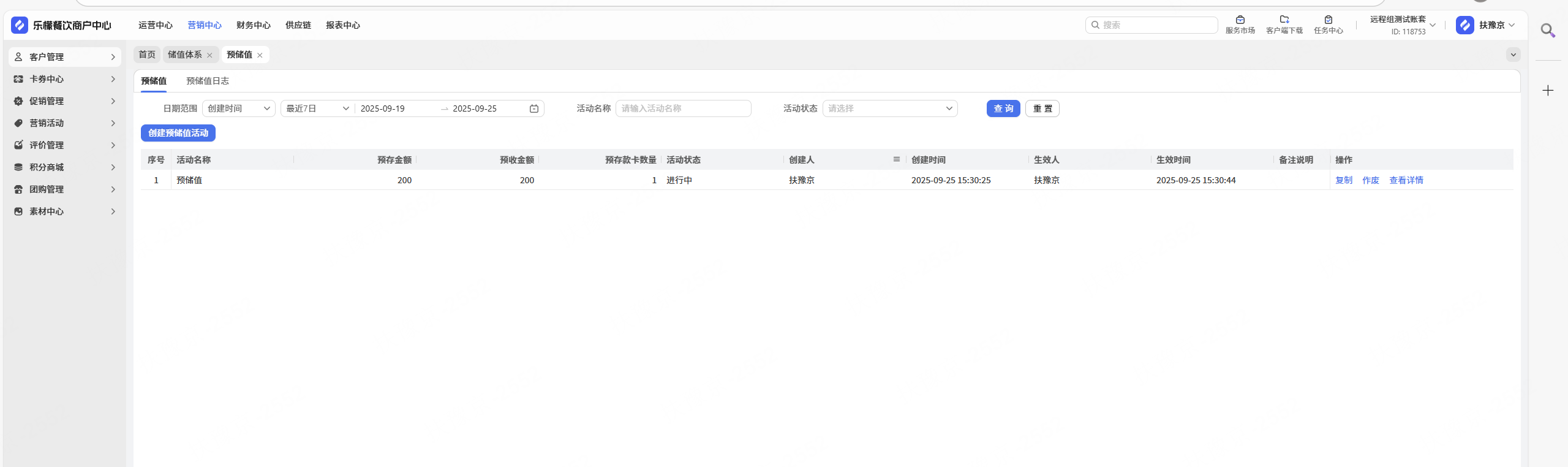Open the 活动状态 请选择 dropdown
1568x467 pixels.
pos(890,108)
